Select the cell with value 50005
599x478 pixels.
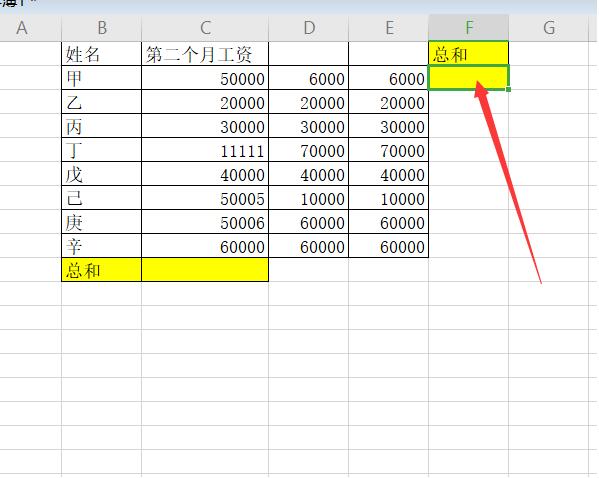point(205,198)
